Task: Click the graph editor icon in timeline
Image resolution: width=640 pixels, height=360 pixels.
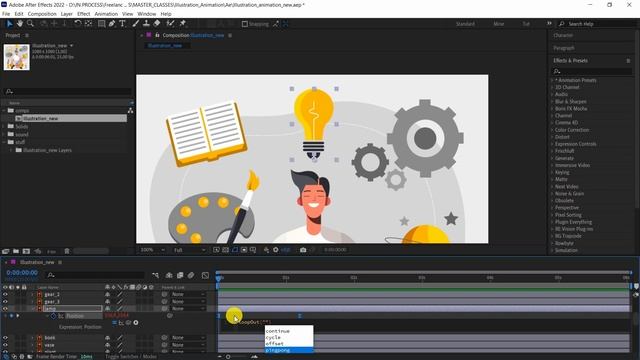Action: pyautogui.click(x=205, y=276)
